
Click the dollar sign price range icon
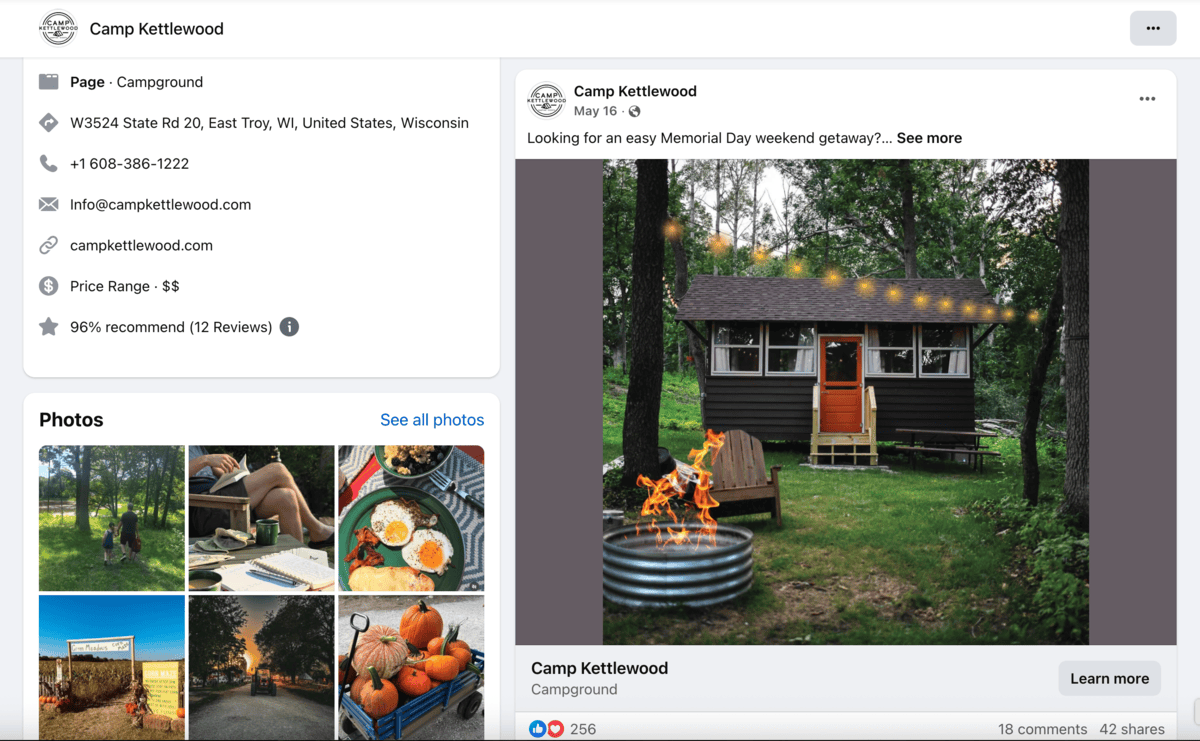(48, 286)
